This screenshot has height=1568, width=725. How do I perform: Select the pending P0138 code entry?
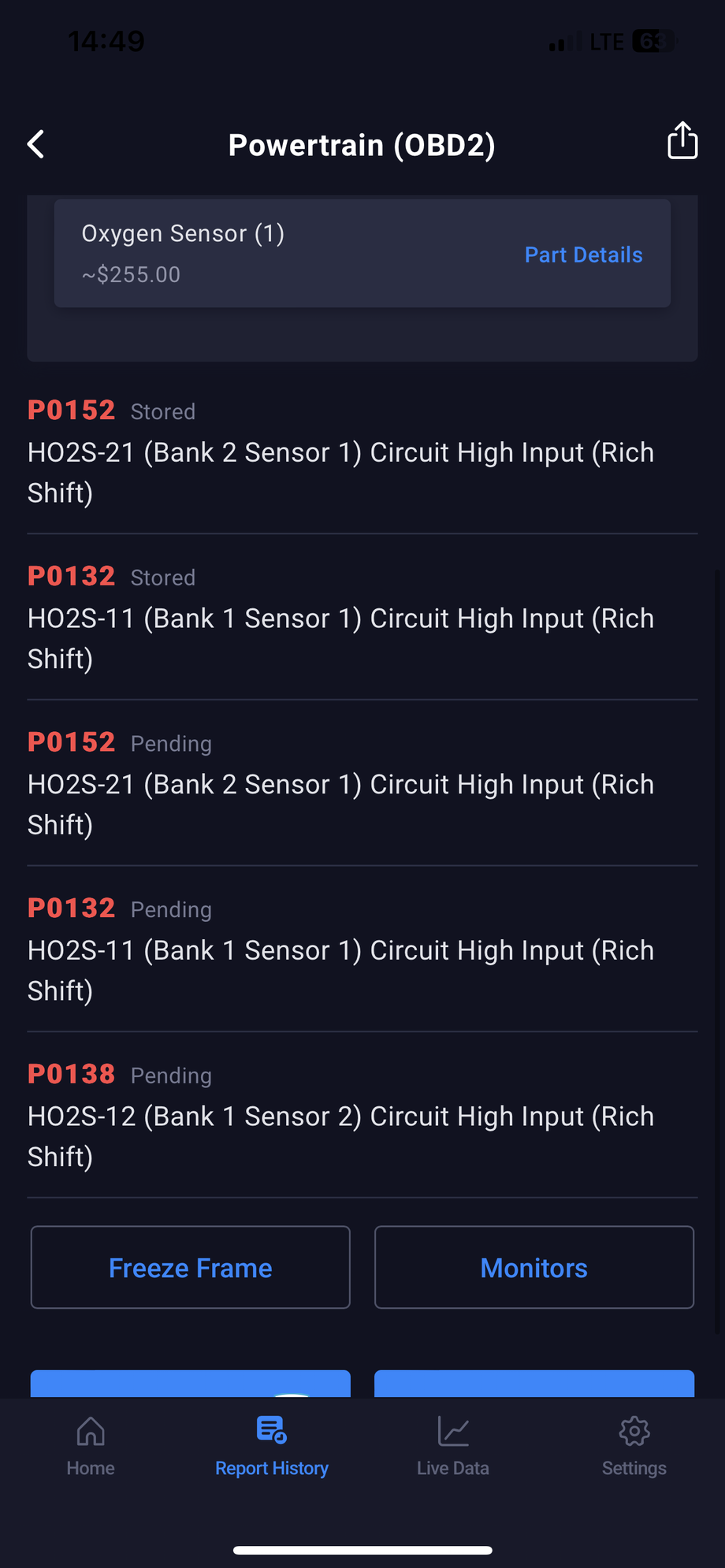coord(362,1117)
